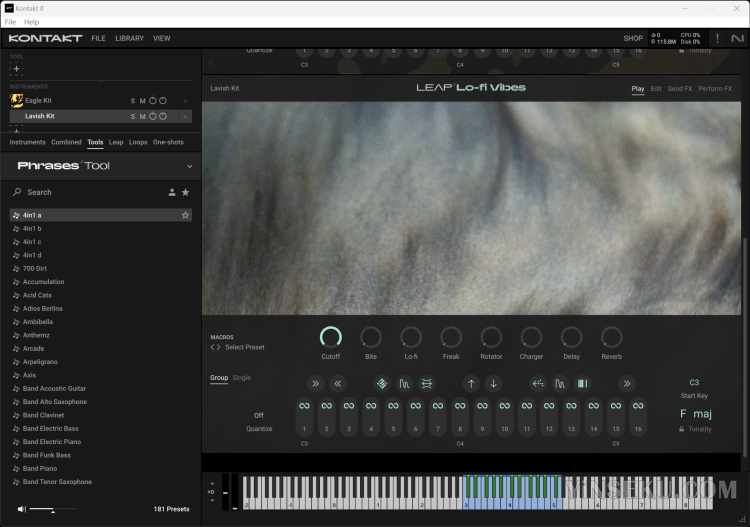Expand the Phrases Tool dropdown chevron
The image size is (750, 527).
(189, 166)
